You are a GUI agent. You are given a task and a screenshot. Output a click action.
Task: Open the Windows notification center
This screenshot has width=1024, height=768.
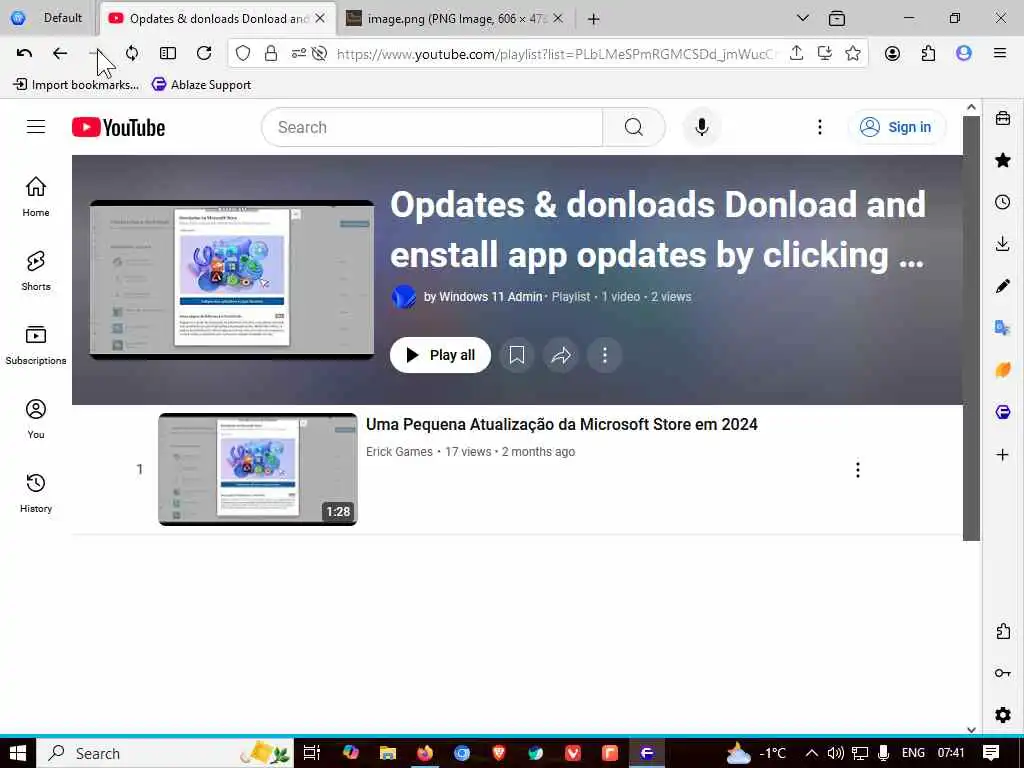[991, 753]
